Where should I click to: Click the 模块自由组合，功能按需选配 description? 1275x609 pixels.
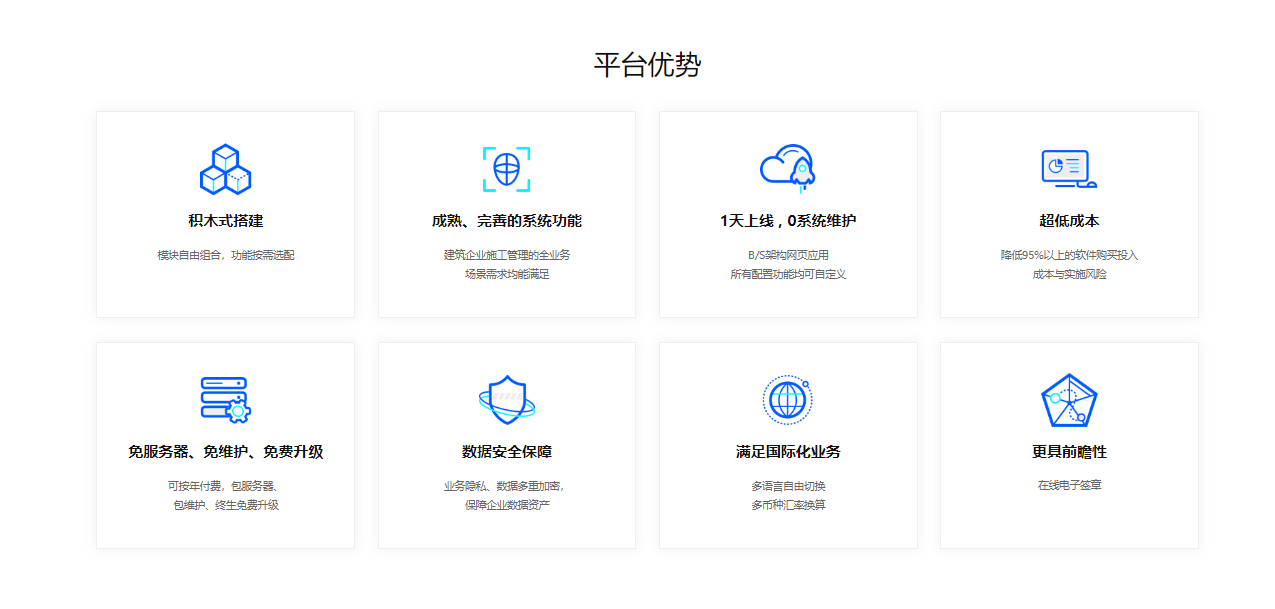(x=225, y=255)
